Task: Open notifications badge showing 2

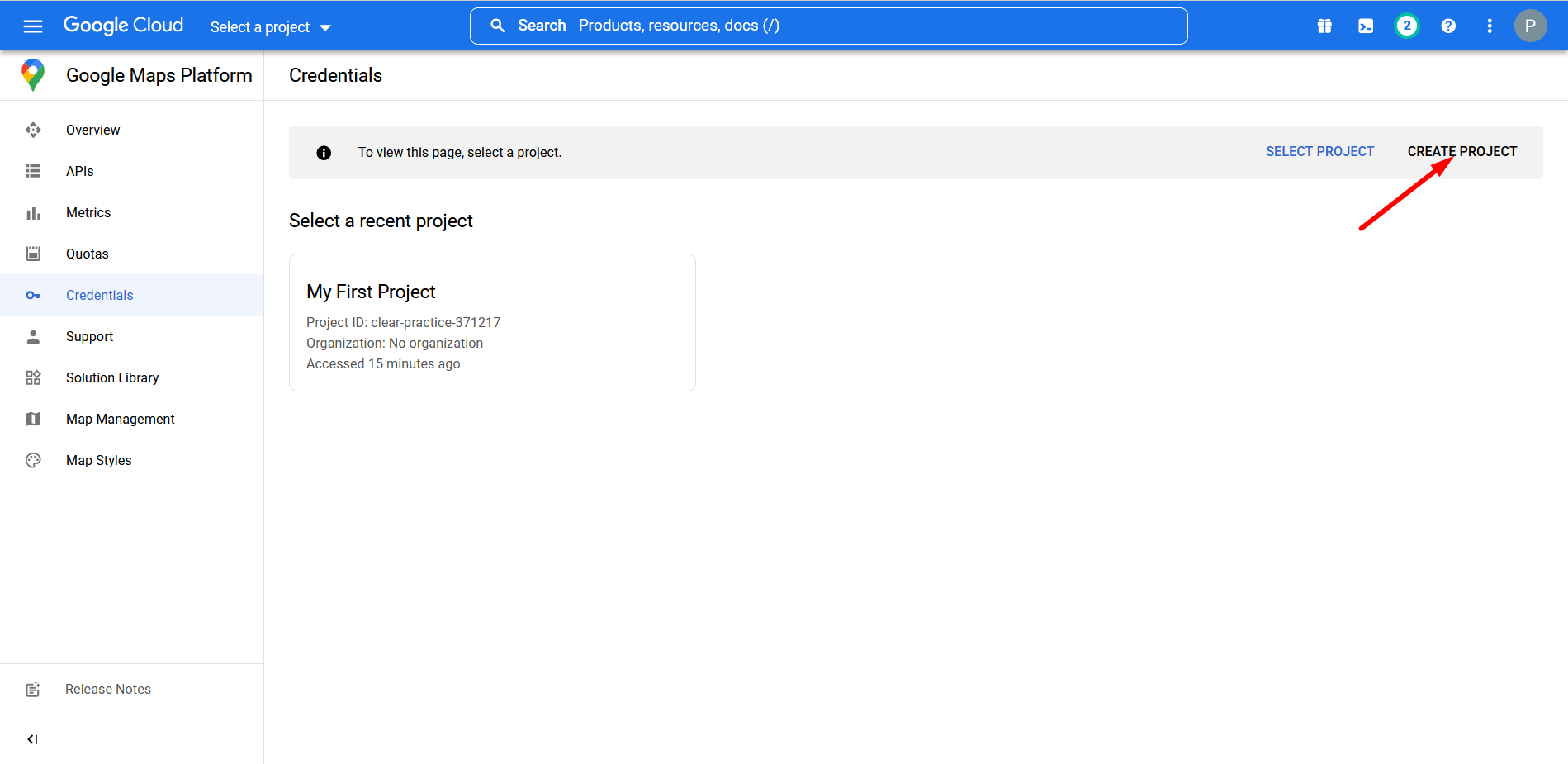Action: point(1407,26)
